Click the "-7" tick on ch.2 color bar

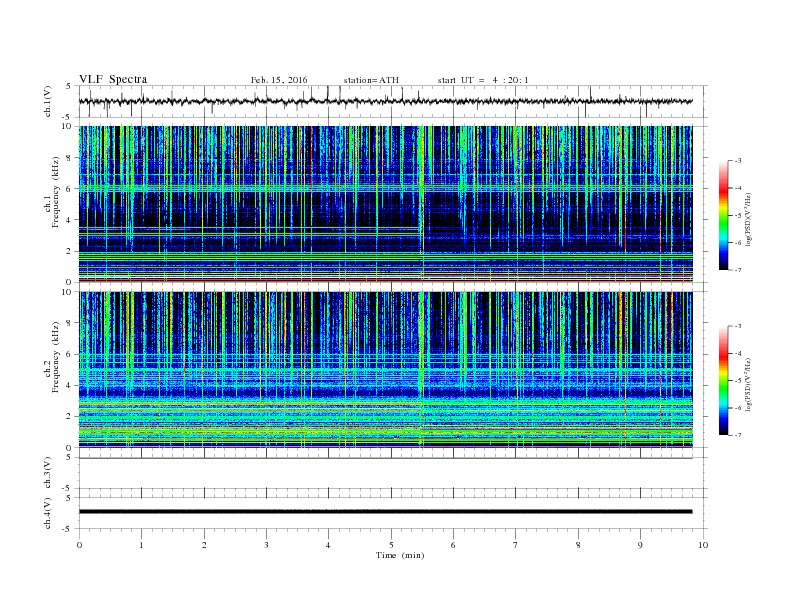click(x=737, y=435)
